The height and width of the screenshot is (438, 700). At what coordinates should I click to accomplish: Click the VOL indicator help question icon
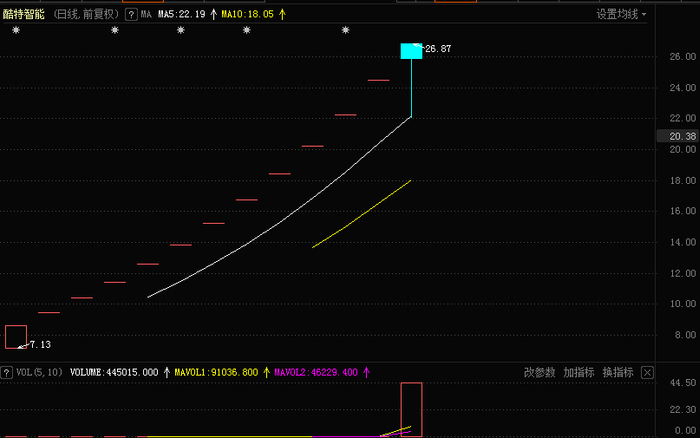click(x=6, y=372)
